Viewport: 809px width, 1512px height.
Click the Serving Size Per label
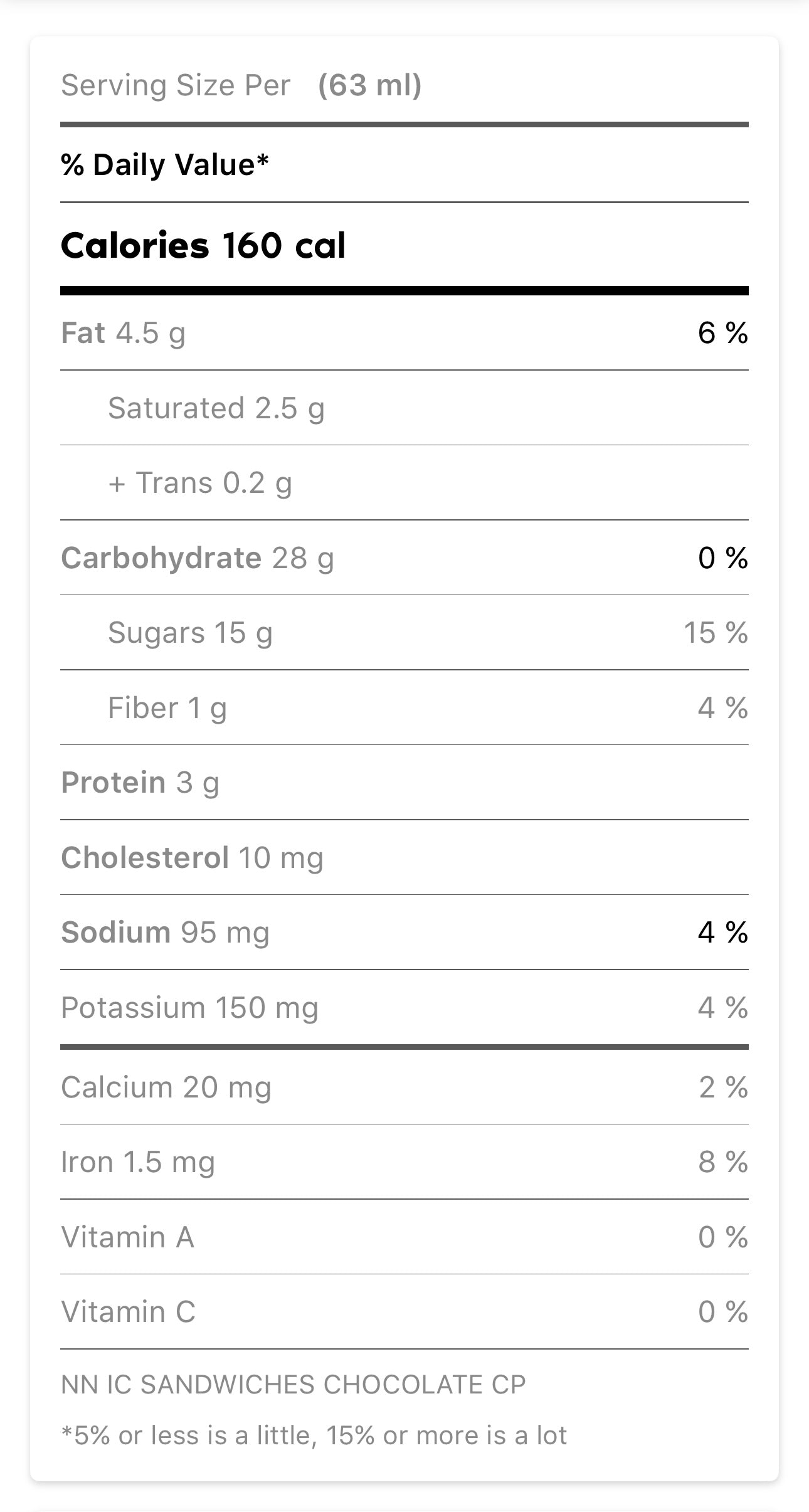pyautogui.click(x=176, y=85)
